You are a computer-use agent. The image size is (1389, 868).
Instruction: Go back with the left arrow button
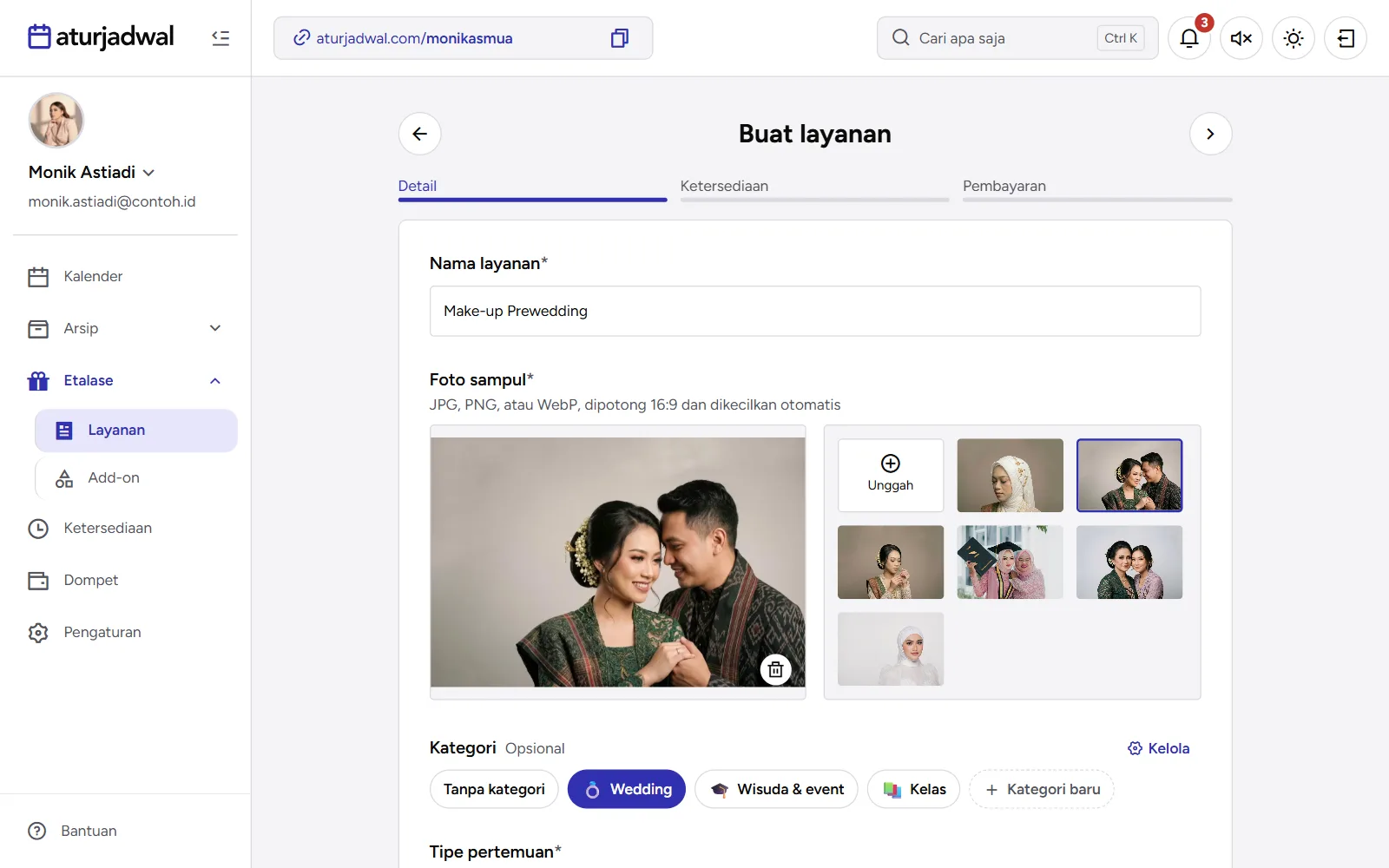point(420,134)
